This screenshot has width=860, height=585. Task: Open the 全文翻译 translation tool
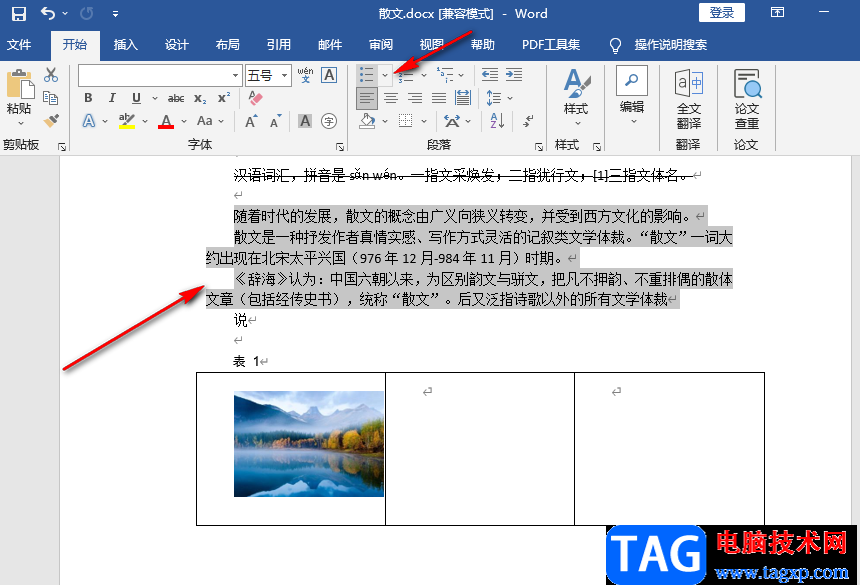tap(688, 99)
